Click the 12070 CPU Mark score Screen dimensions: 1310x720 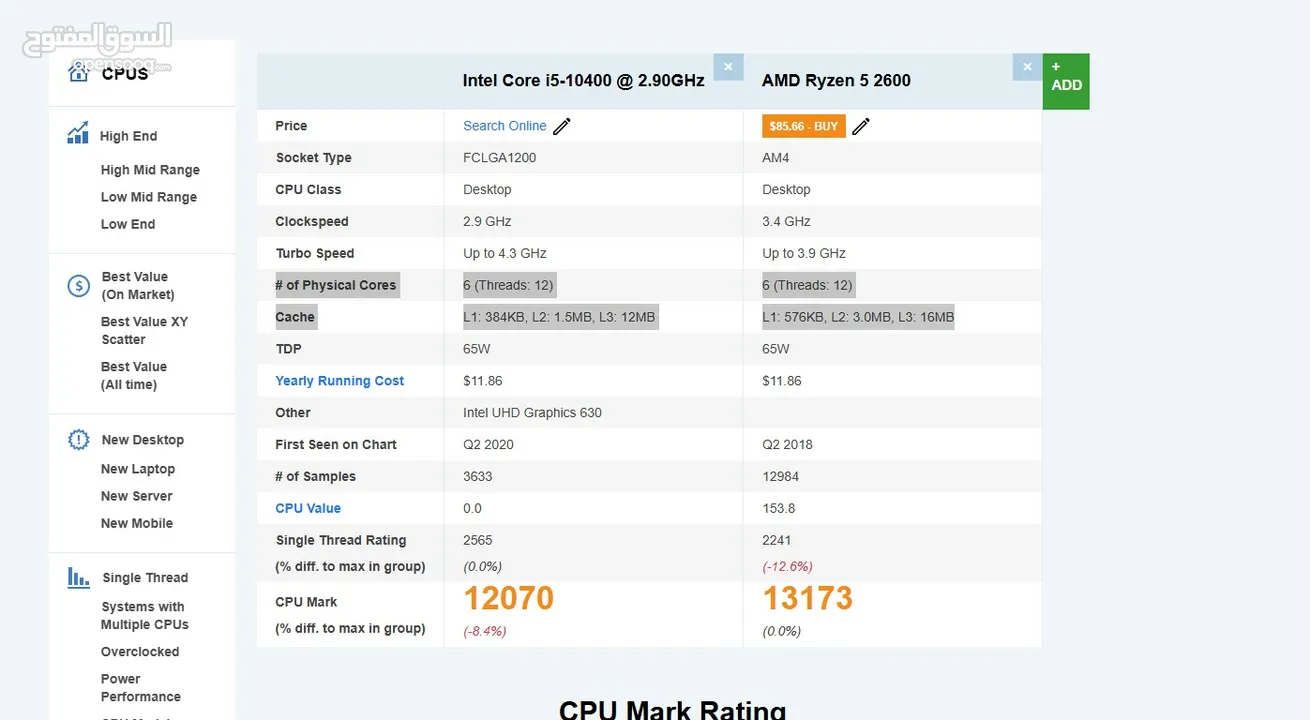[x=508, y=598]
